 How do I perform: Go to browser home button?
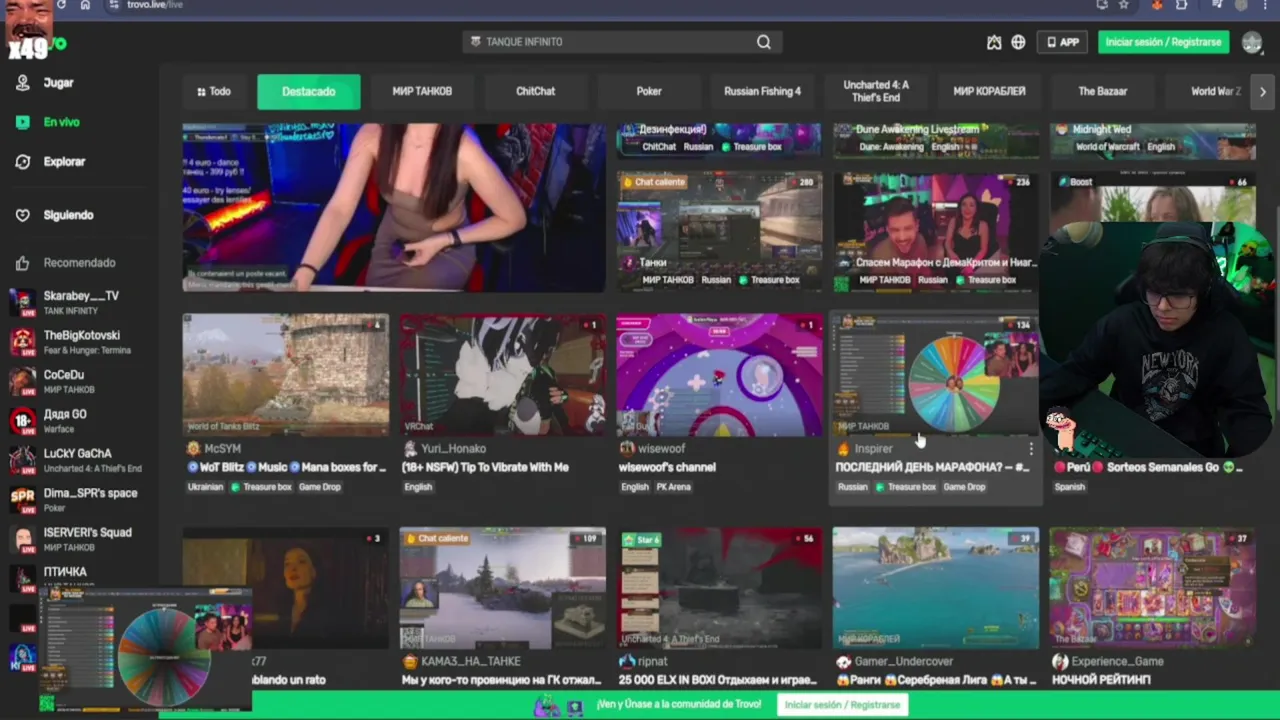pos(85,5)
